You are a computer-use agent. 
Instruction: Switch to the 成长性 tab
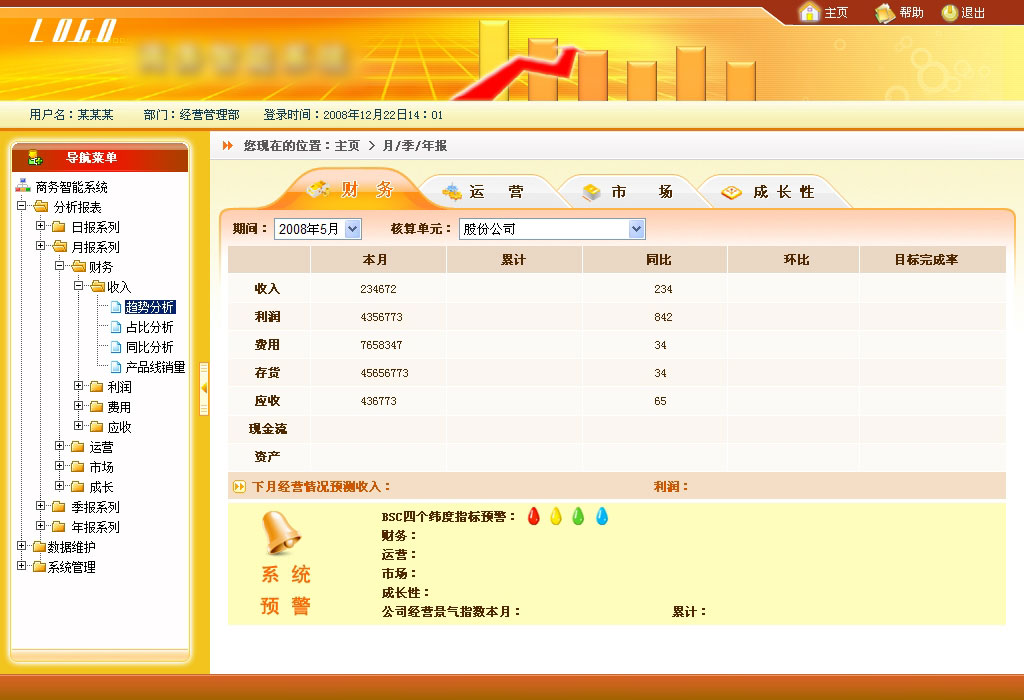pyautogui.click(x=774, y=192)
